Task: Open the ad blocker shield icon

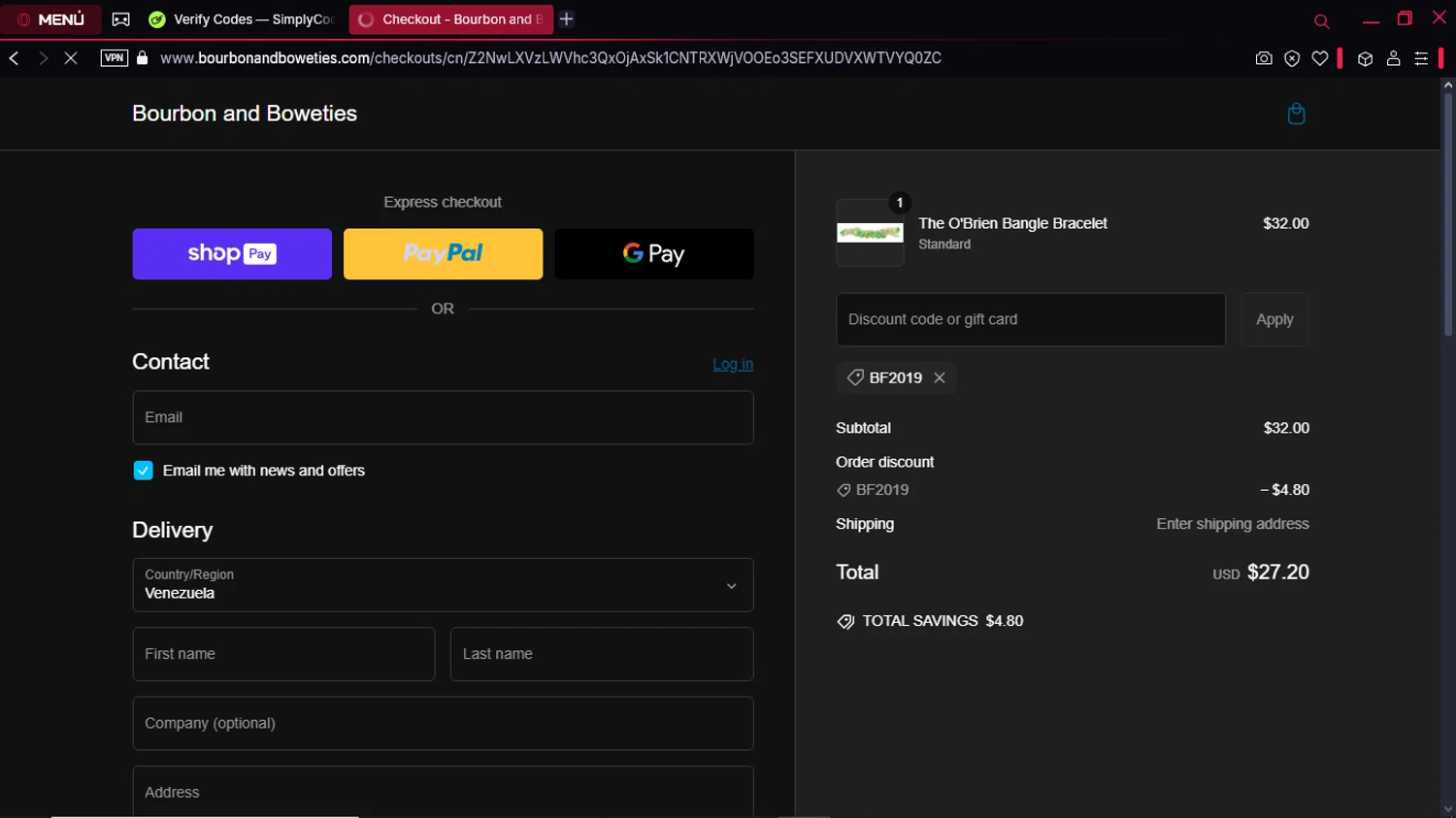Action: 1292,58
